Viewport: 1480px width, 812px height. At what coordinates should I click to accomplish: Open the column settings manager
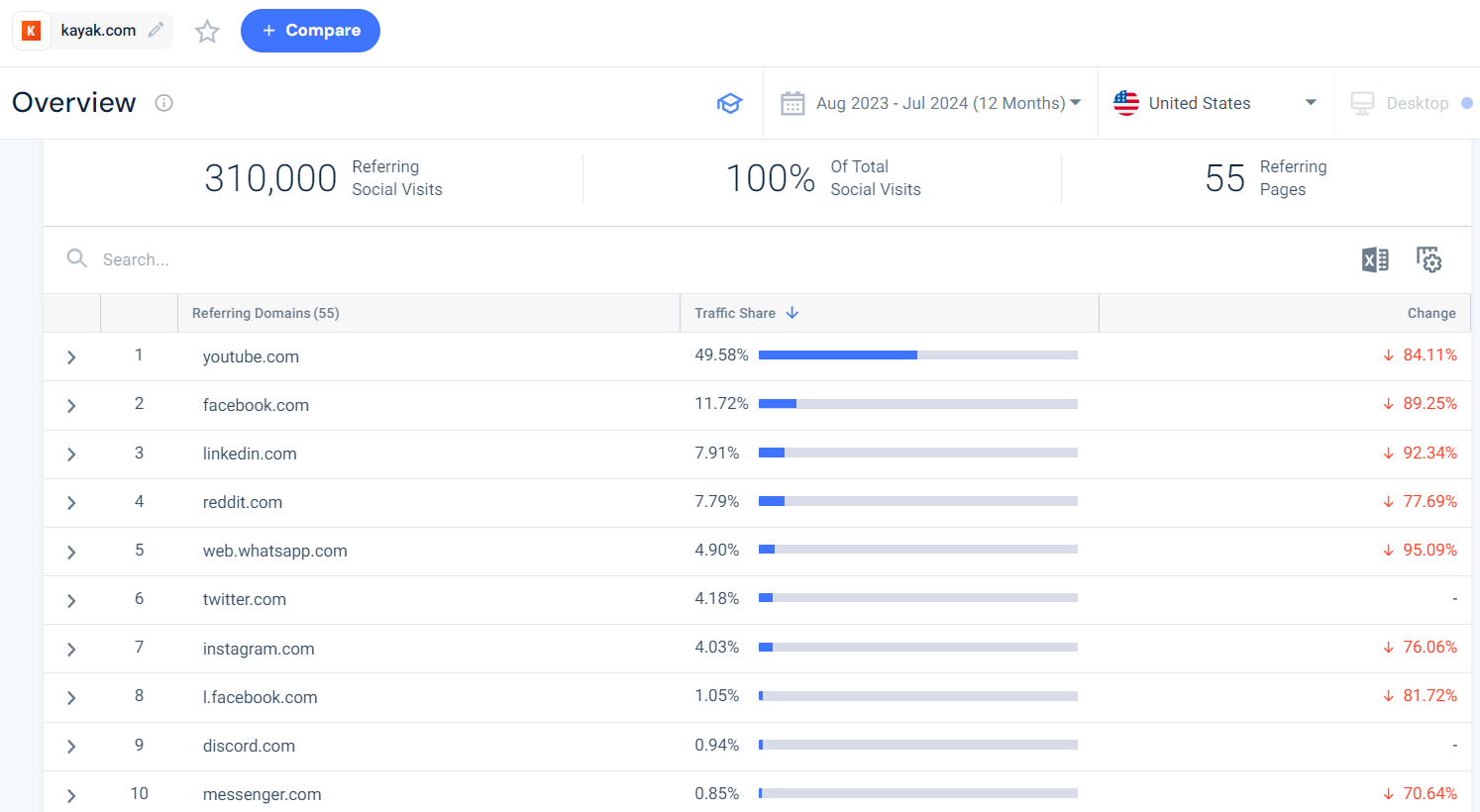click(1429, 259)
